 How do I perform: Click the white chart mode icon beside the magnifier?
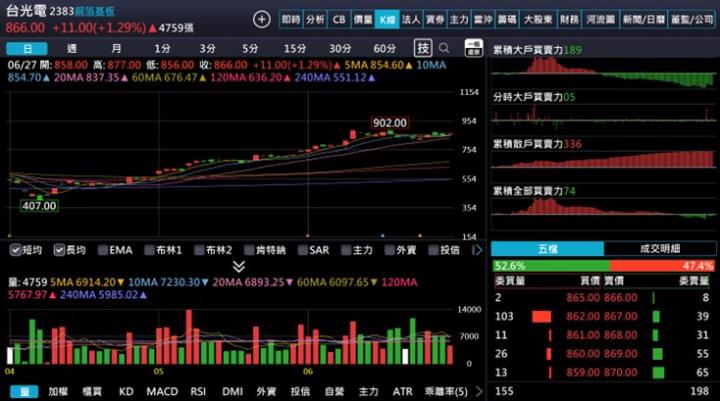click(x=473, y=48)
